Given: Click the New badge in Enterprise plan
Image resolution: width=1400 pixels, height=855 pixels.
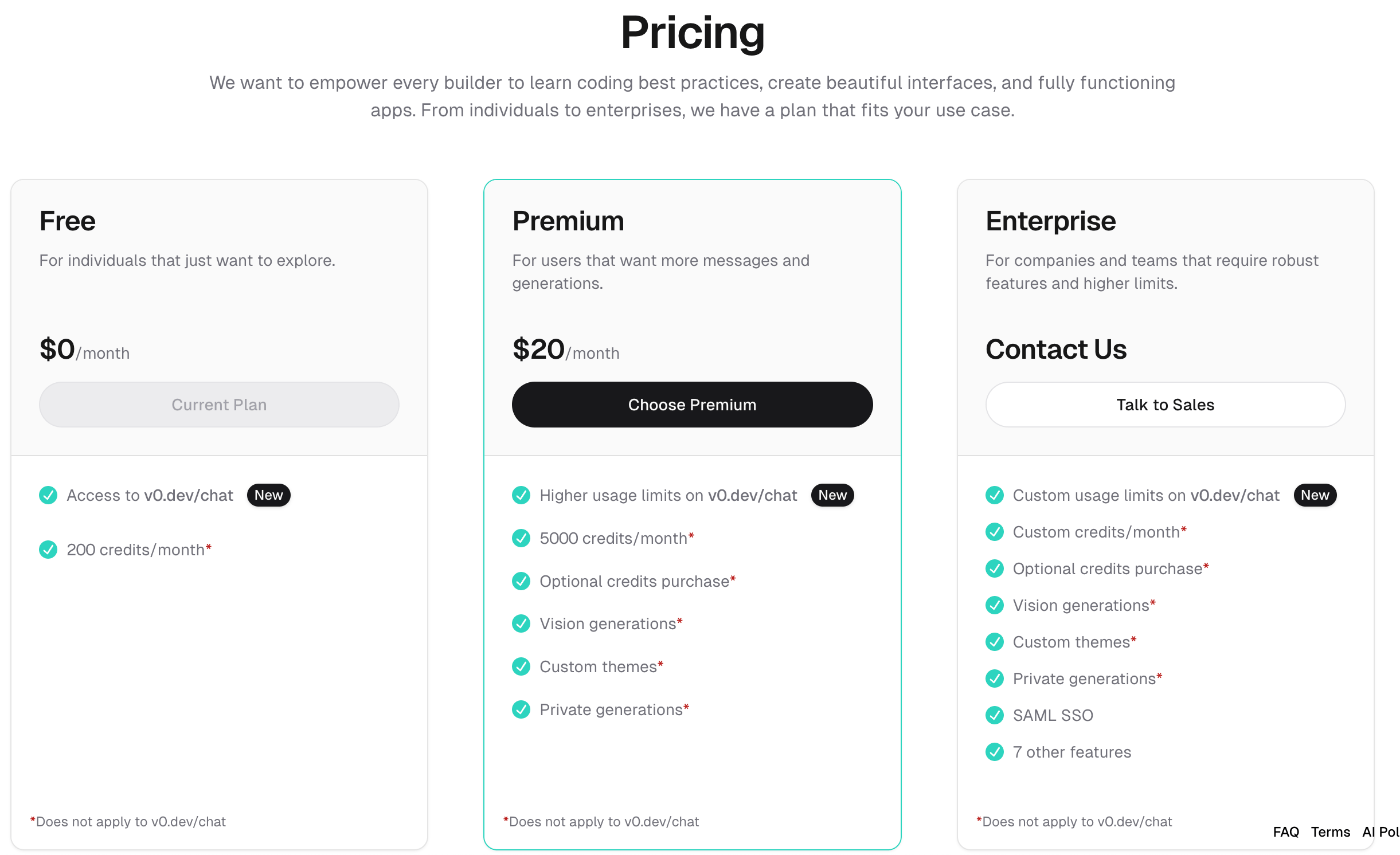Looking at the screenshot, I should (1315, 495).
